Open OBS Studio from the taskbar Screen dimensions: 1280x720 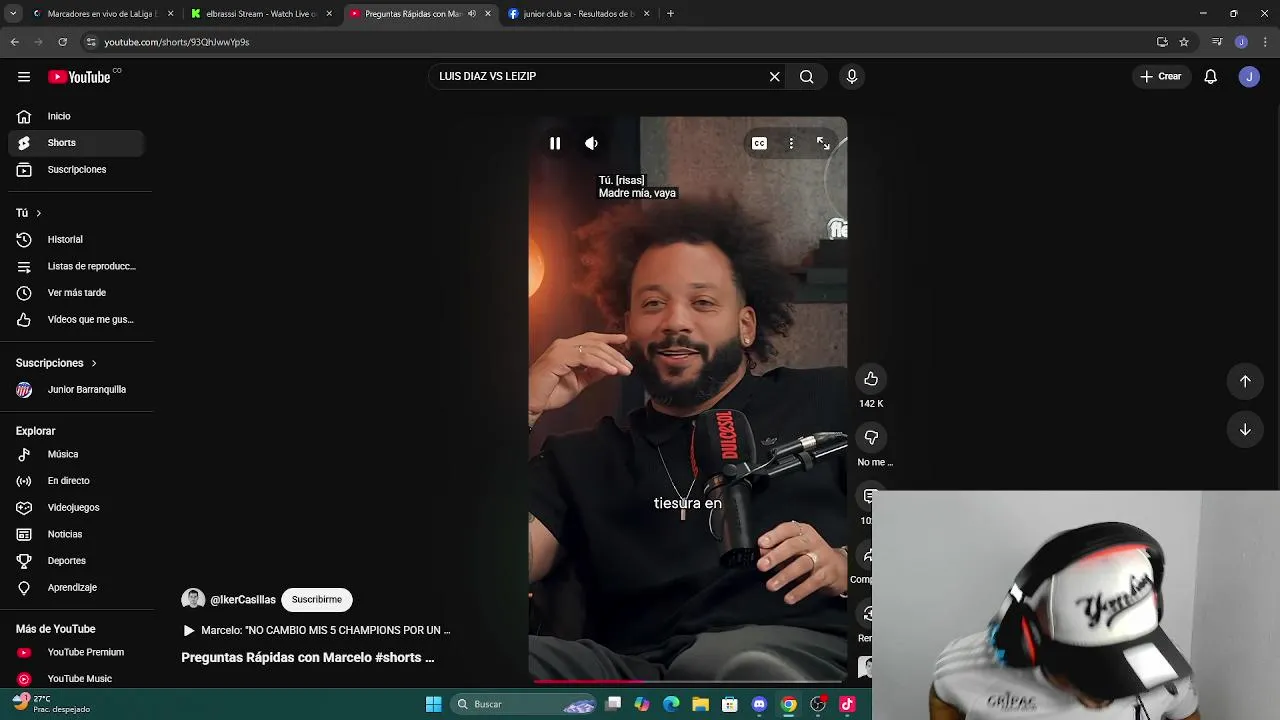(818, 704)
